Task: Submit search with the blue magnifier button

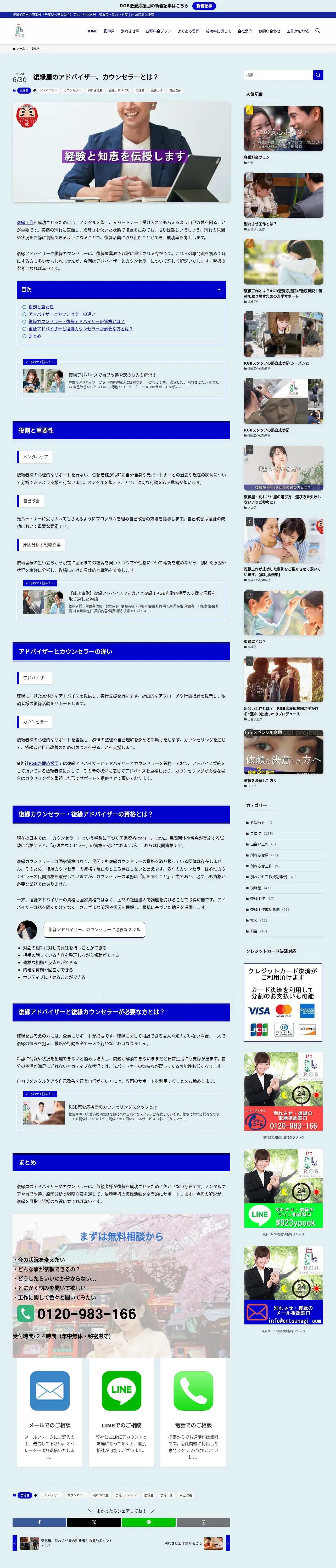Action: pyautogui.click(x=318, y=75)
